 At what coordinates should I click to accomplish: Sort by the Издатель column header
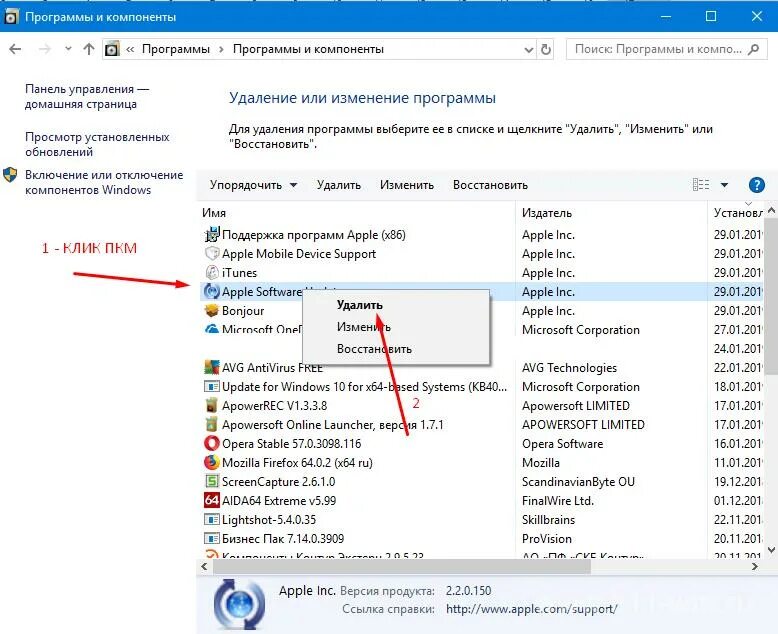pyautogui.click(x=547, y=213)
